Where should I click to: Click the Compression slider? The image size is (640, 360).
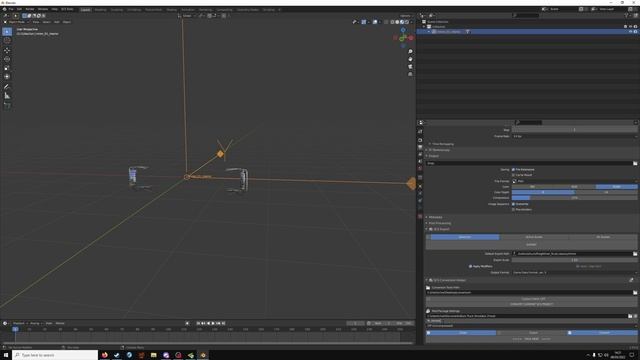(574, 198)
